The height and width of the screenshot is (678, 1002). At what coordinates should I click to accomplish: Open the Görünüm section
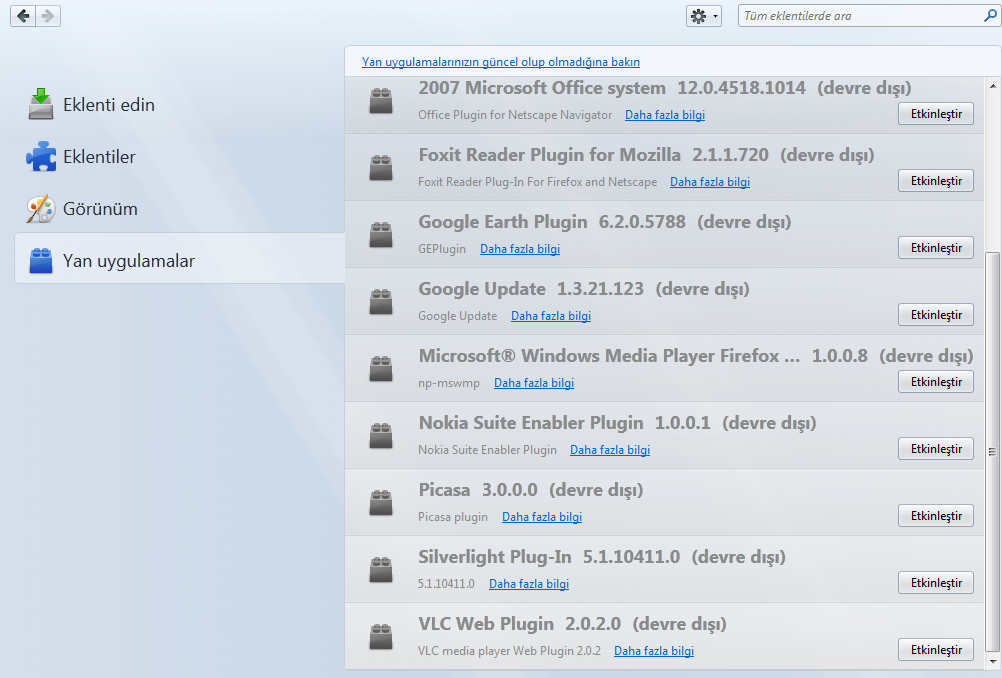(180, 209)
